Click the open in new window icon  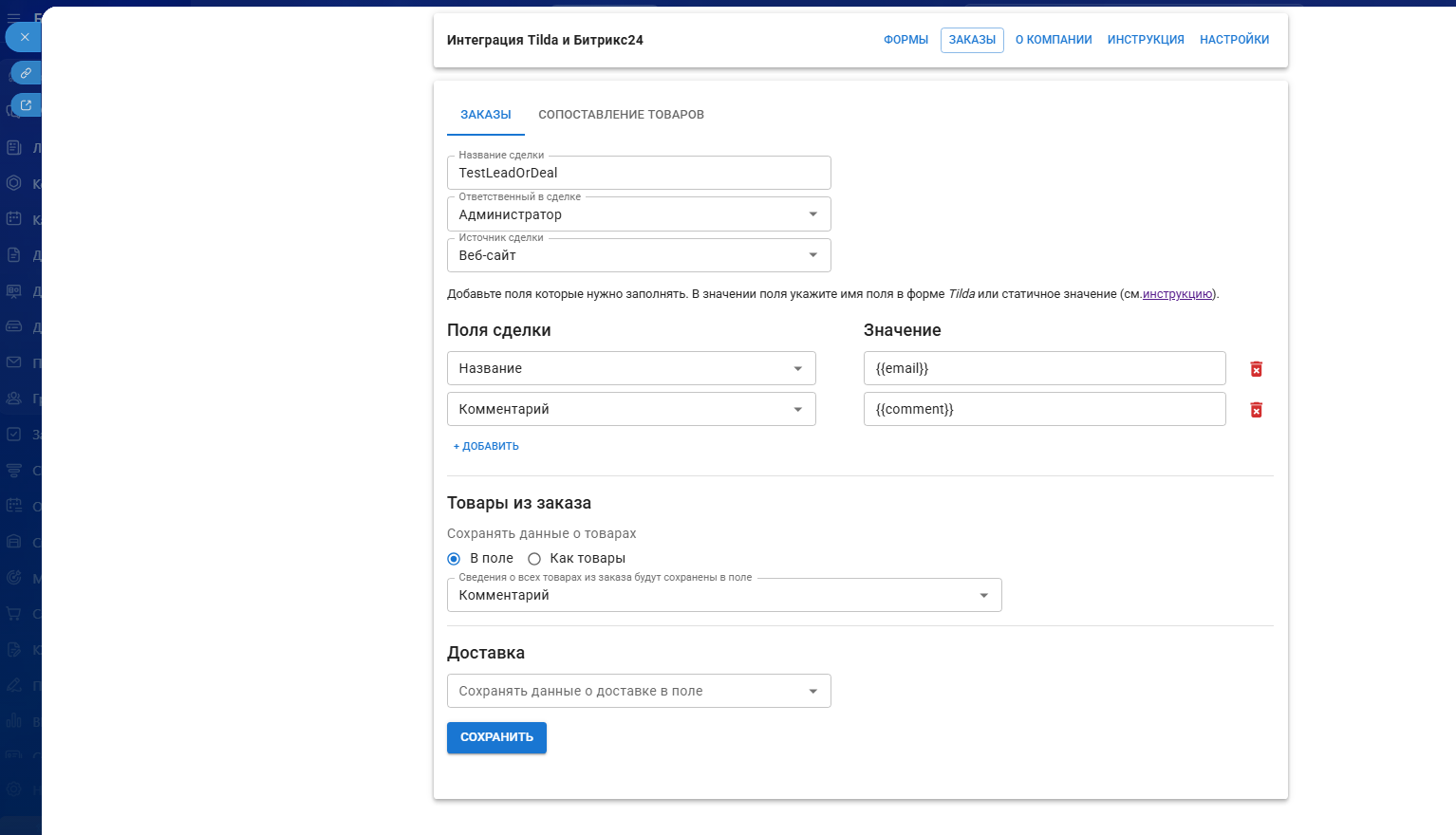tap(26, 105)
